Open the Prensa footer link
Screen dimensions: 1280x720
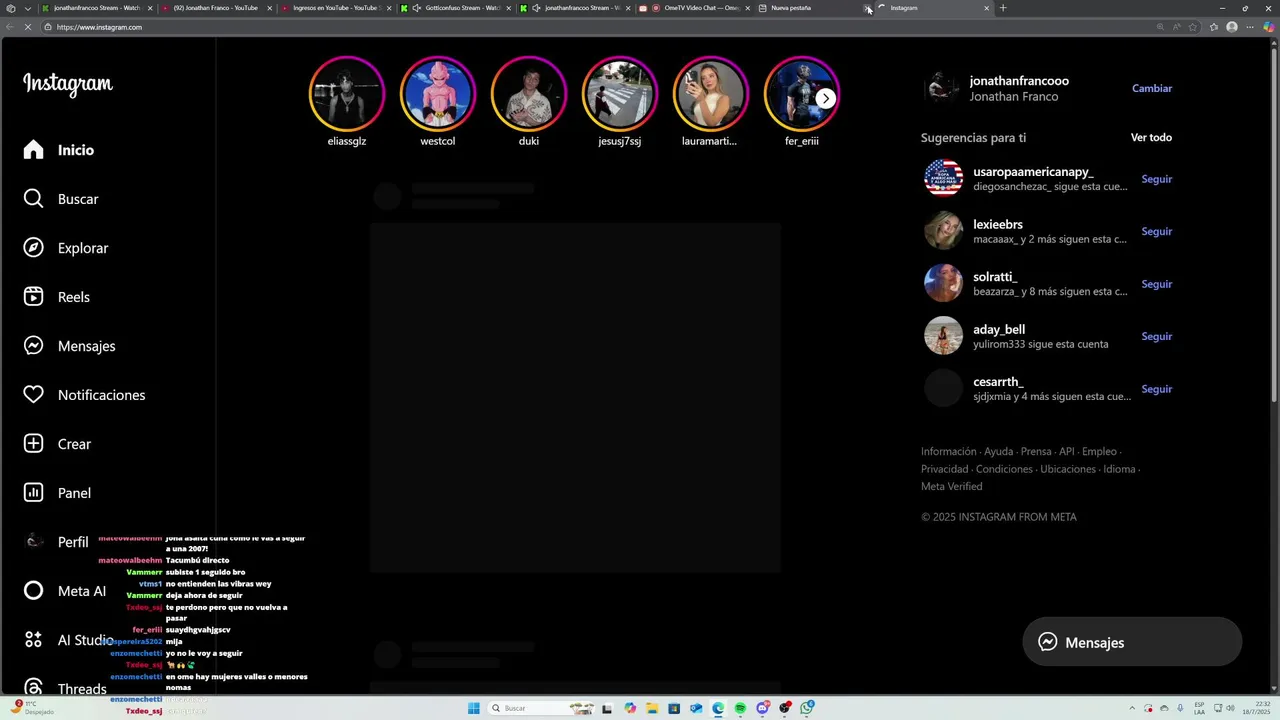(x=1036, y=452)
